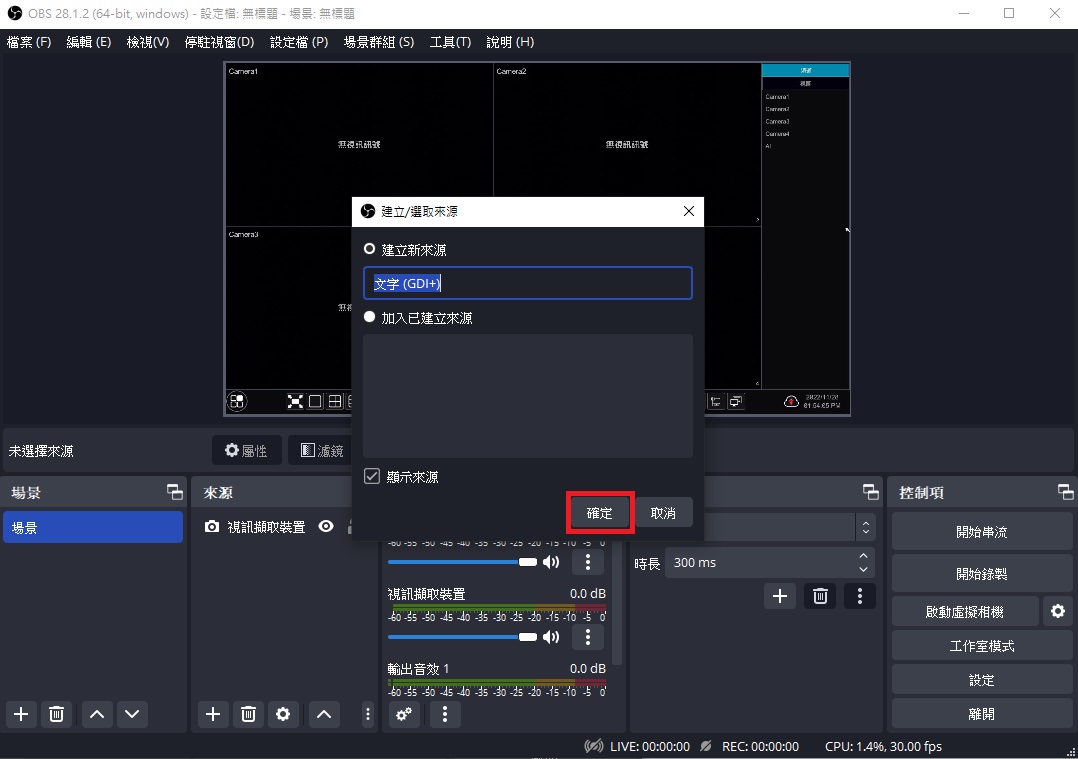
Task: Add a transition with the plus below 時長
Action: tap(780, 596)
